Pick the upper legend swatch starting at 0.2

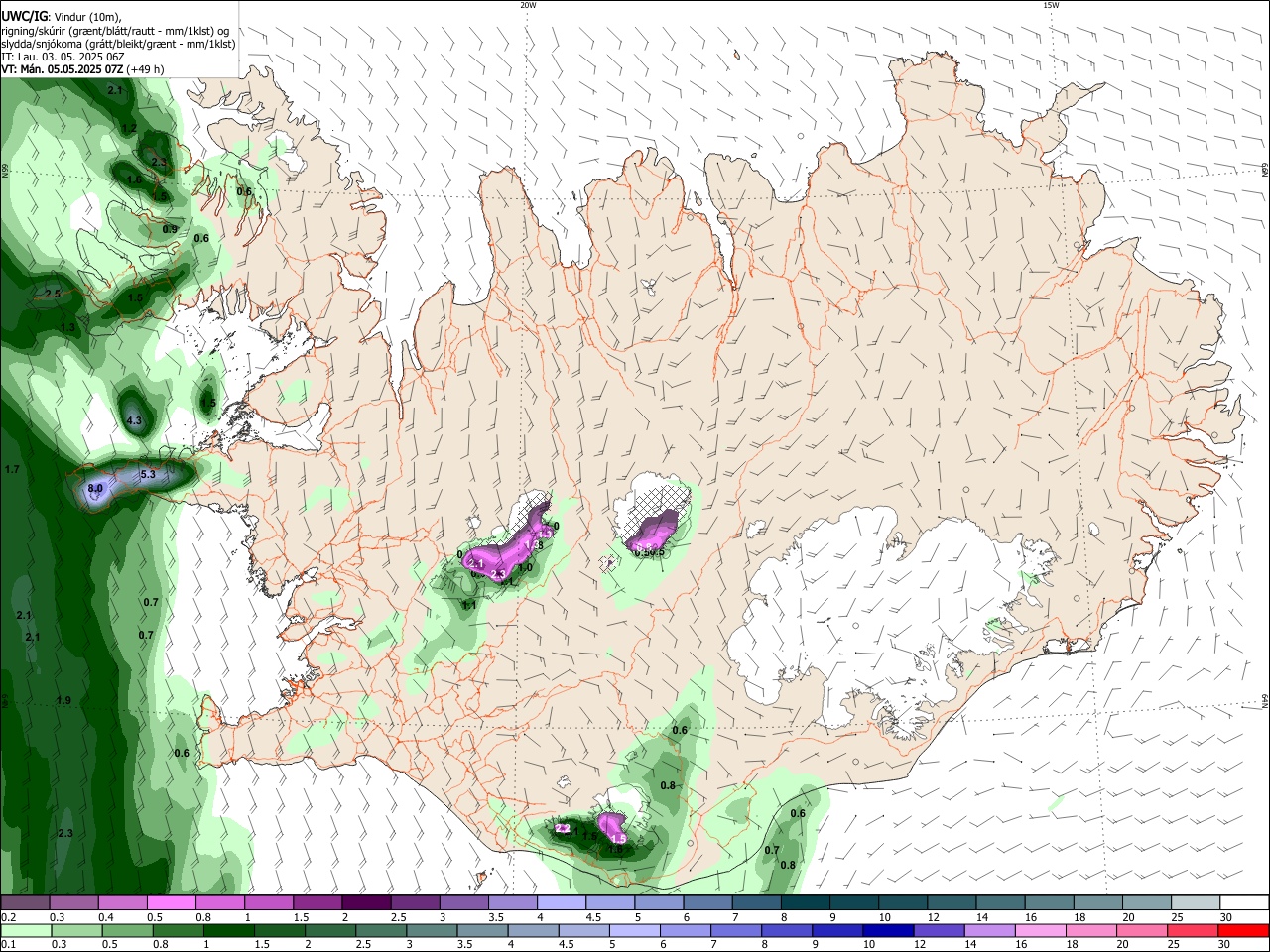(25, 902)
